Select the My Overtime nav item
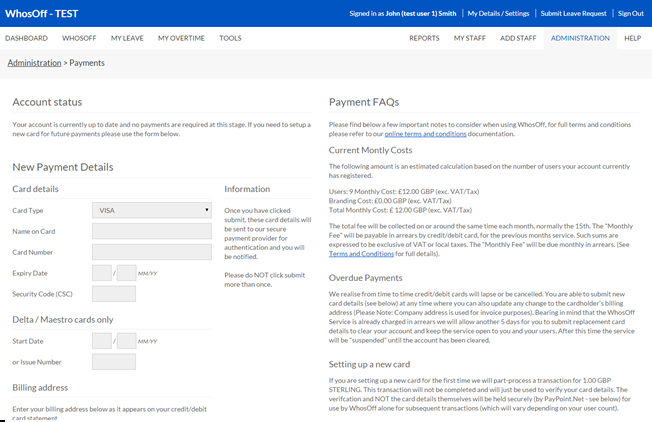Screen dimensions: 652x422 (181, 38)
